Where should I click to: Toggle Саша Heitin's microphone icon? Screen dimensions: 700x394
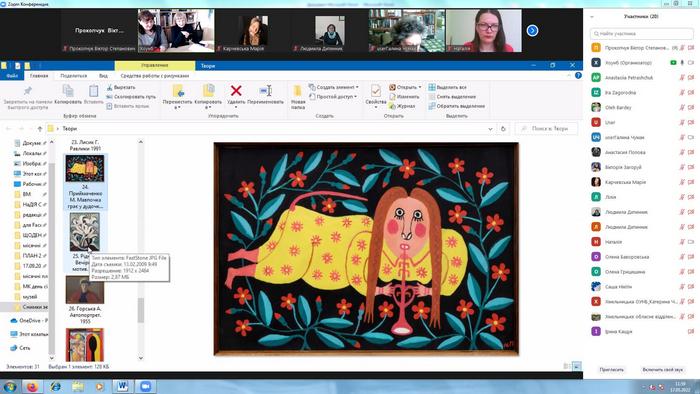coord(682,287)
